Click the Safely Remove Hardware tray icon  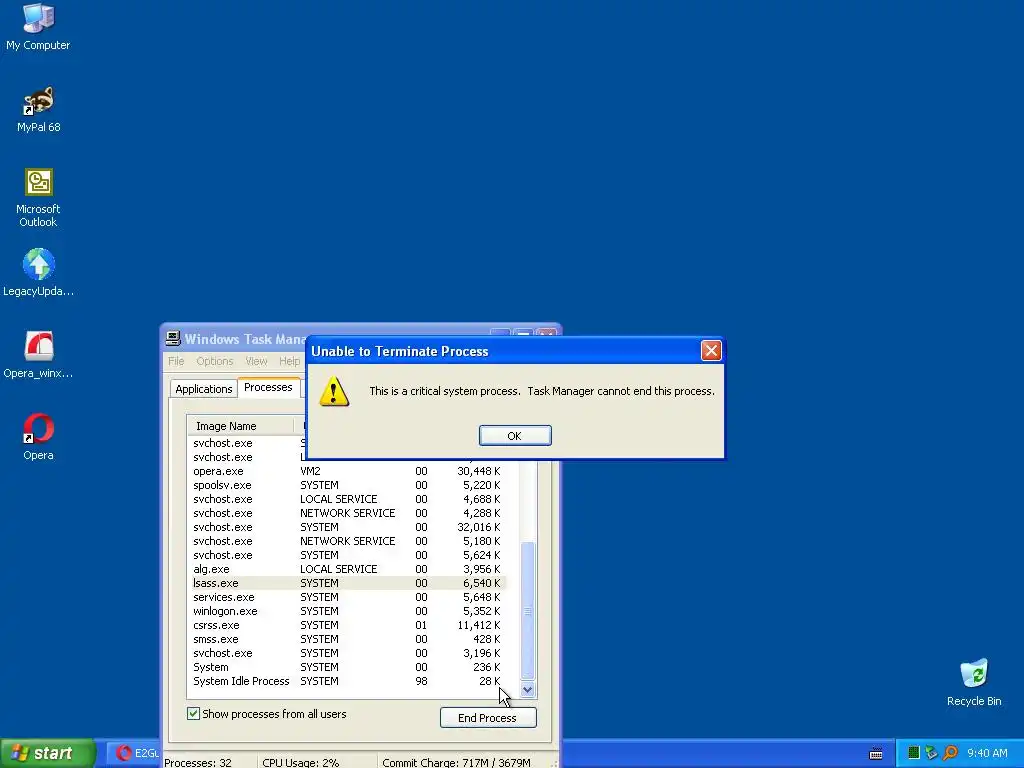tap(931, 753)
